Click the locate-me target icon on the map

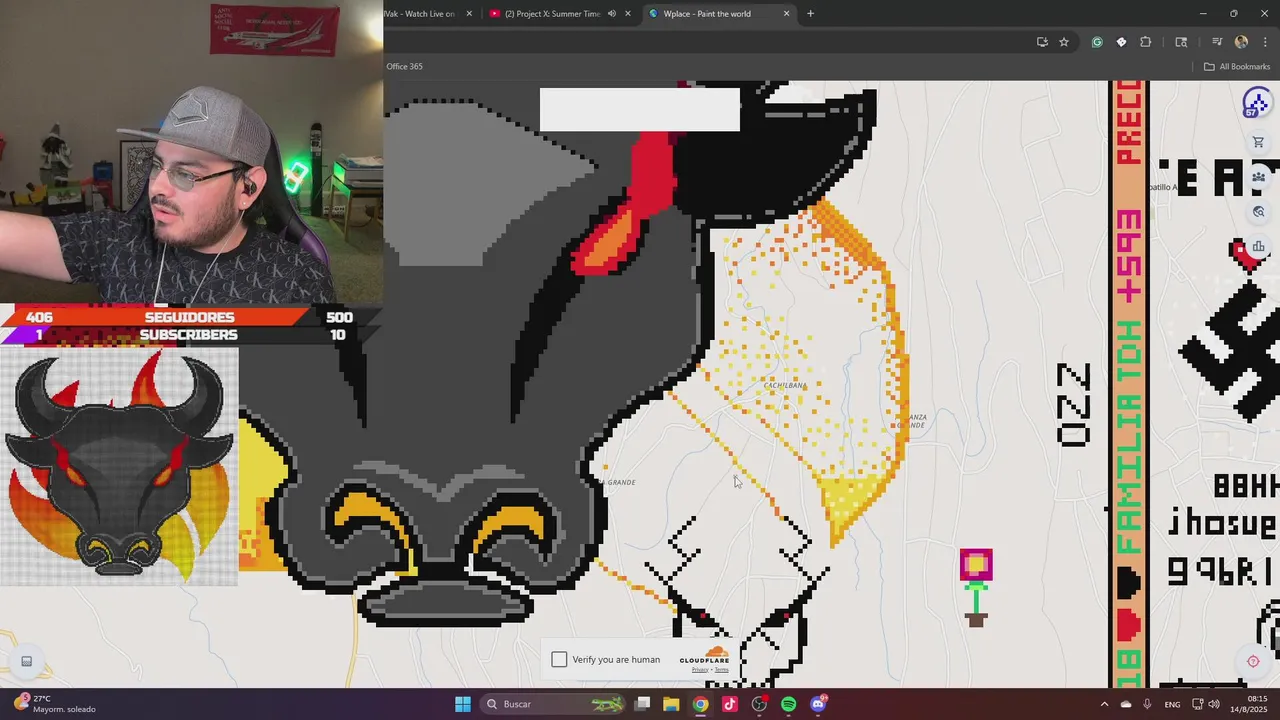1253,661
